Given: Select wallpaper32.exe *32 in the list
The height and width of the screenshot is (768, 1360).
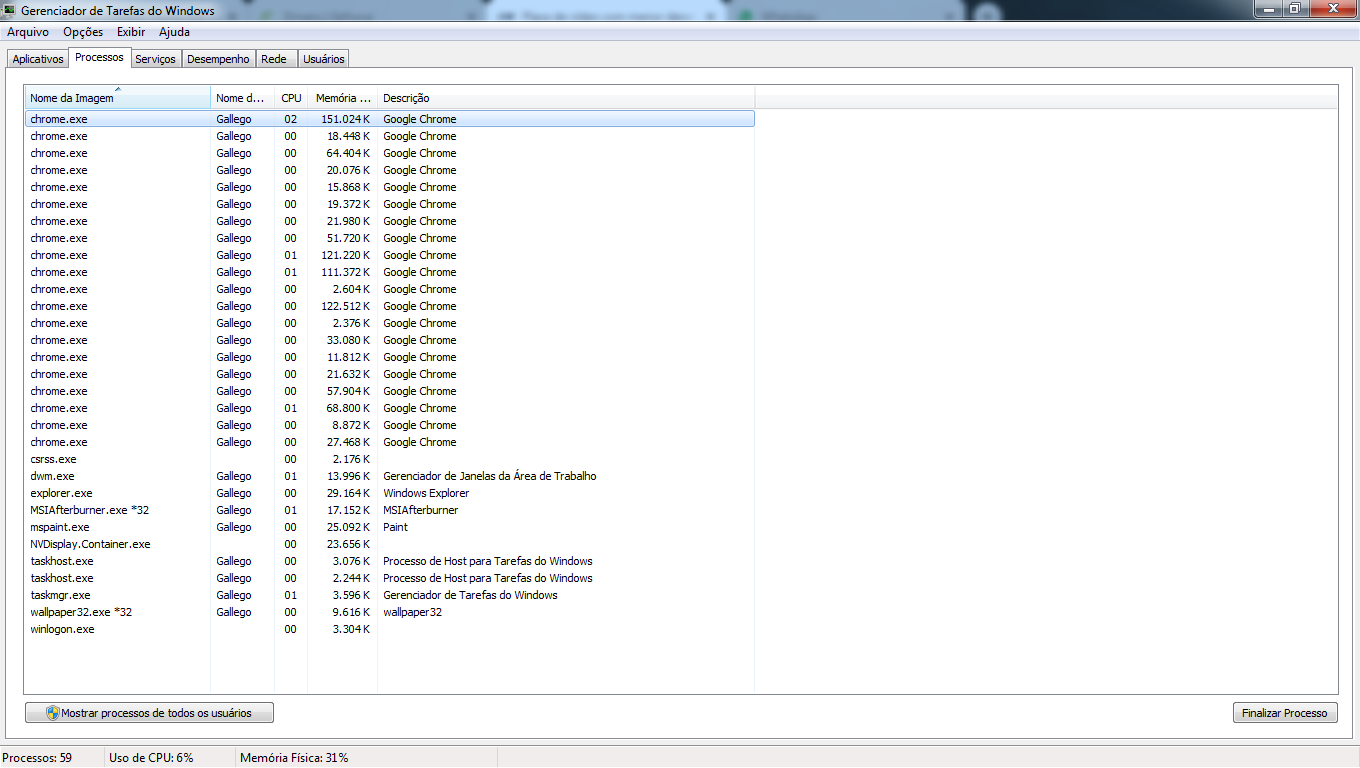Looking at the screenshot, I should click(x=390, y=612).
